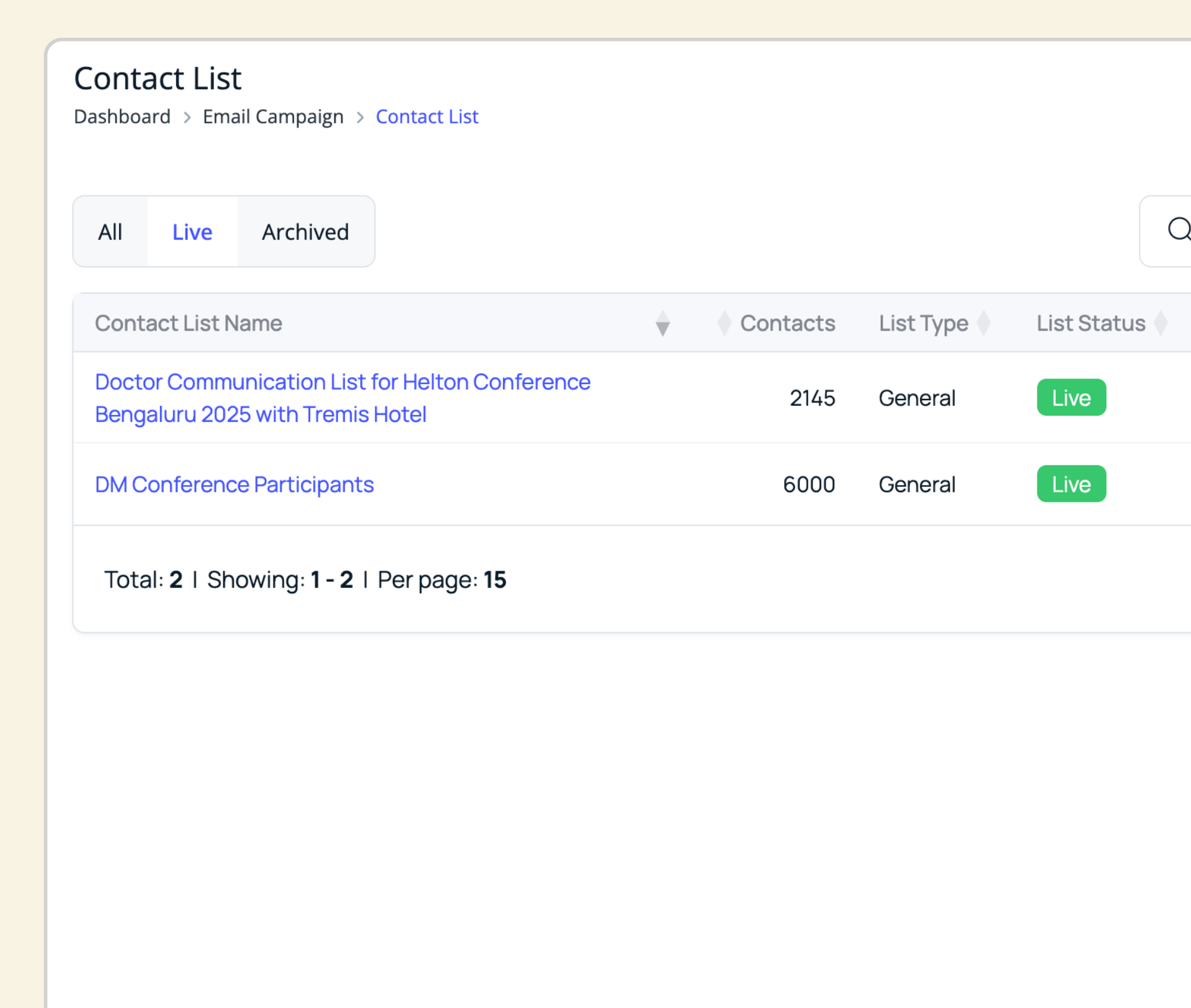
Task: Open the DM Conference Participants list
Action: tap(234, 484)
